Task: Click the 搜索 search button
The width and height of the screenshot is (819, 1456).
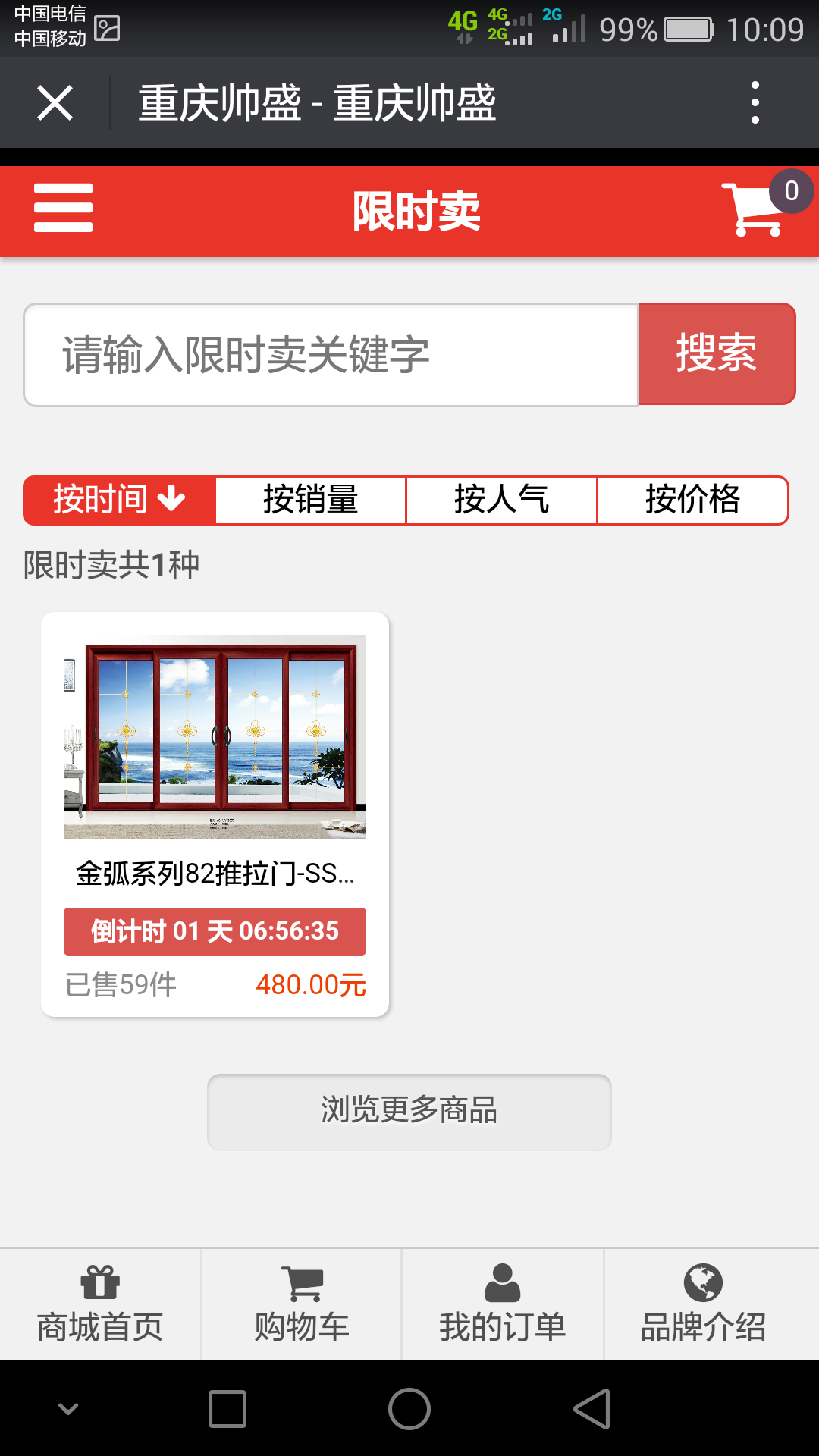Action: pos(717,353)
